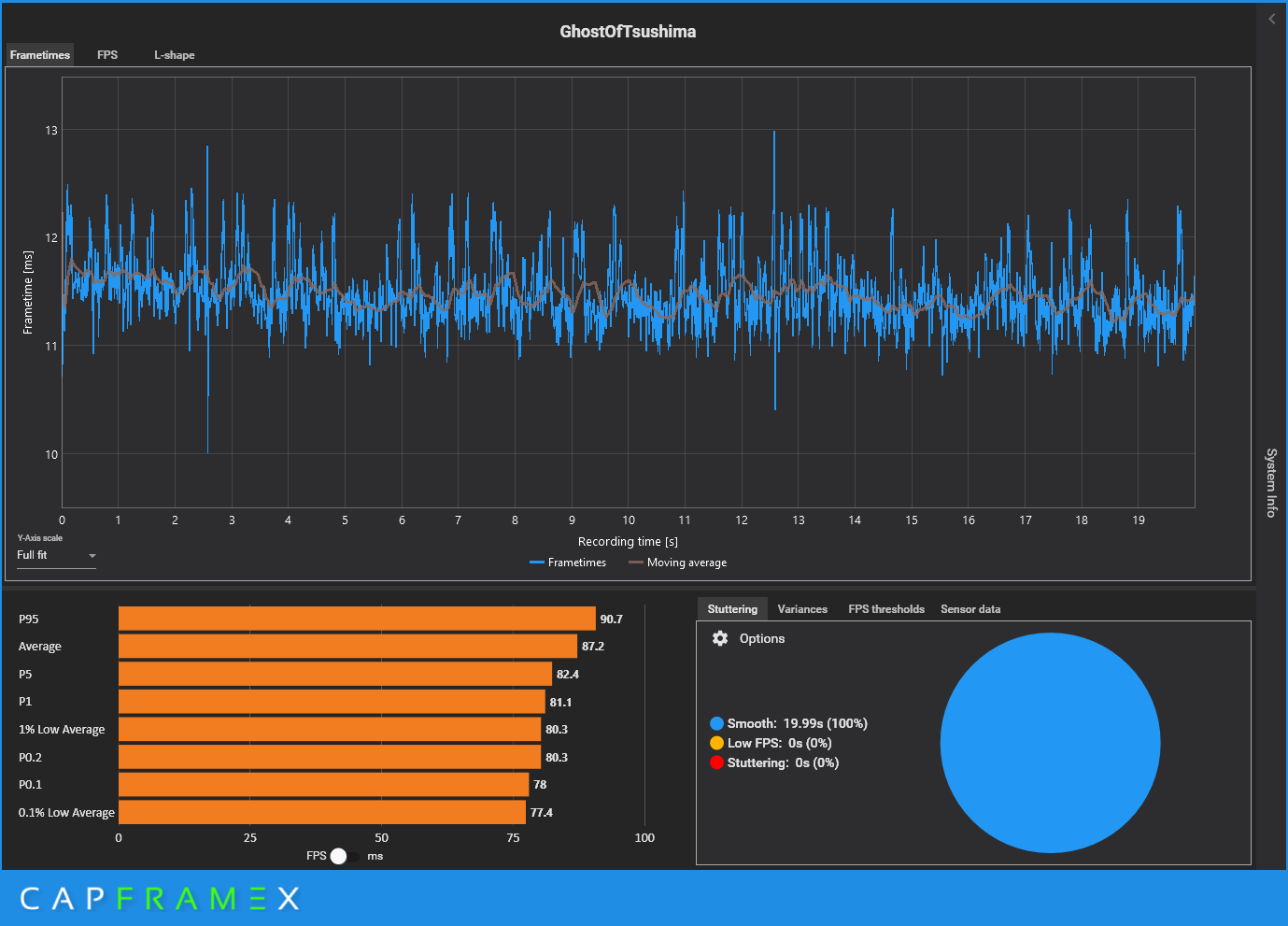This screenshot has height=926, width=1288.
Task: Click the Y-Axis scale dropdown arrow
Action: click(x=92, y=556)
